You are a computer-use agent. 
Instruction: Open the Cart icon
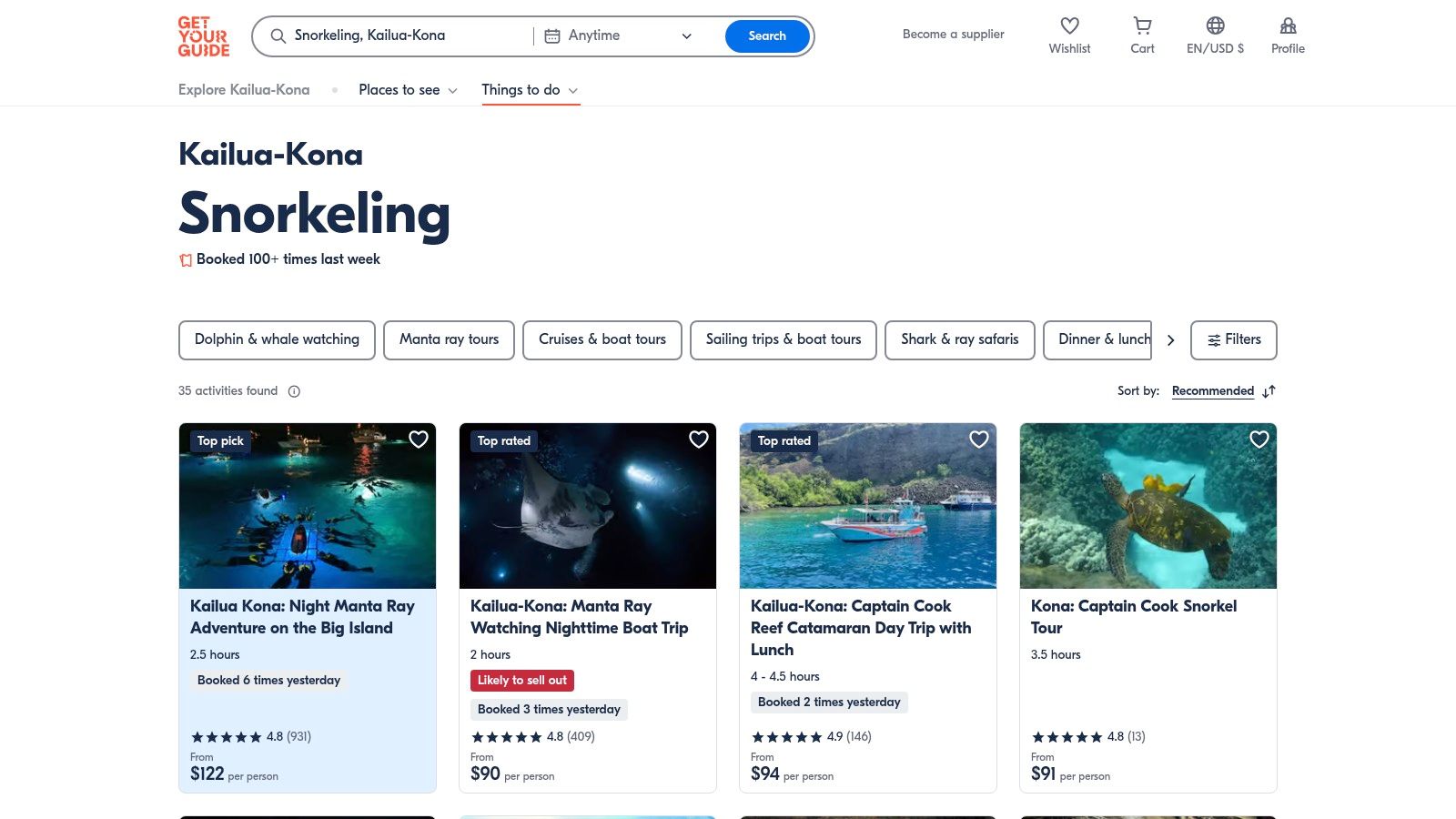coord(1142,25)
